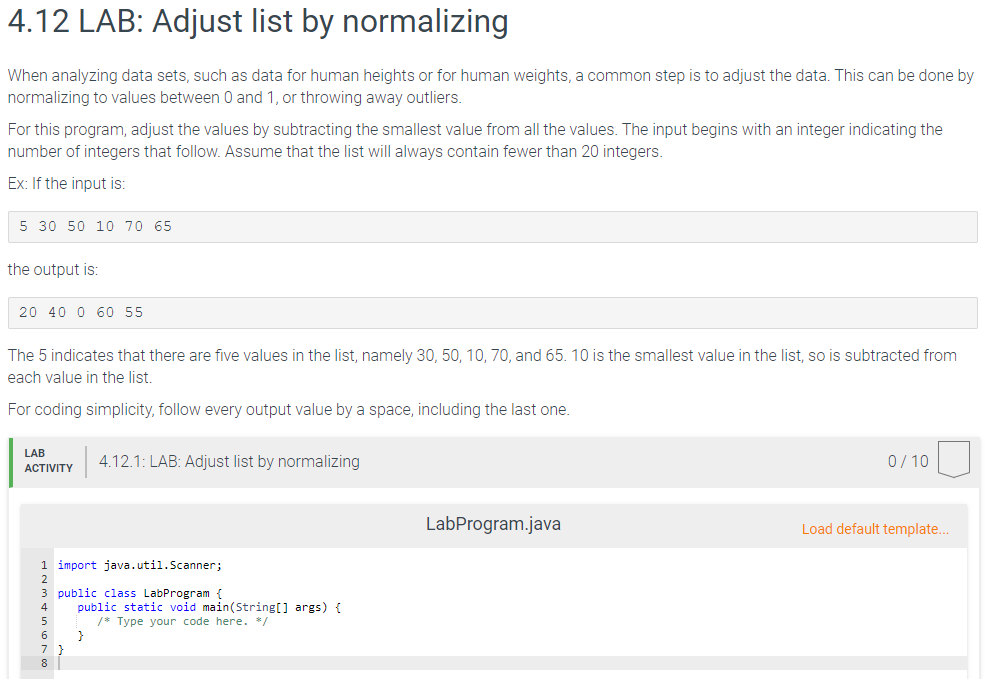Click line number 5 in the editor gutter
Viewport: 985px width, 679px height.
click(x=44, y=621)
